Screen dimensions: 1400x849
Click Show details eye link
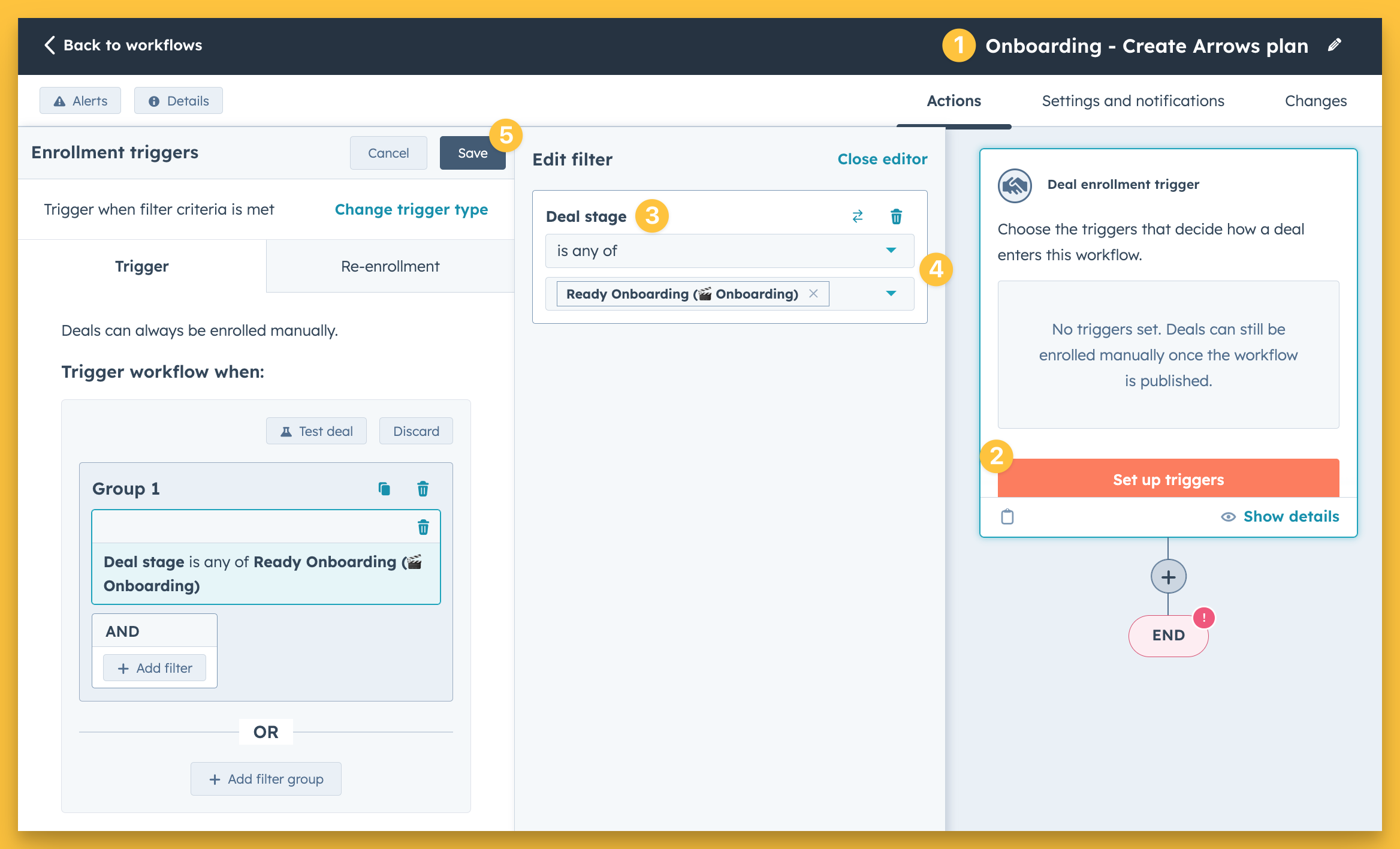point(1280,516)
